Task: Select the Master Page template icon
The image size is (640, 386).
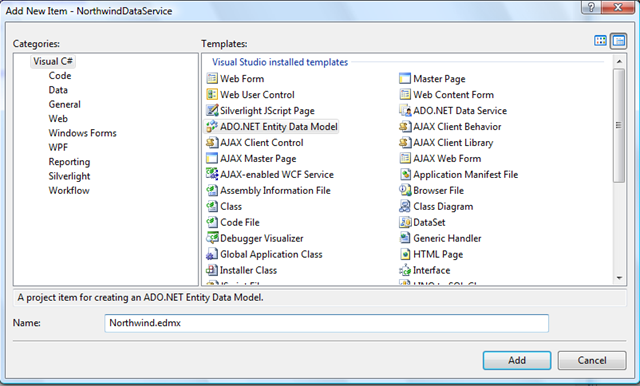Action: pos(405,78)
